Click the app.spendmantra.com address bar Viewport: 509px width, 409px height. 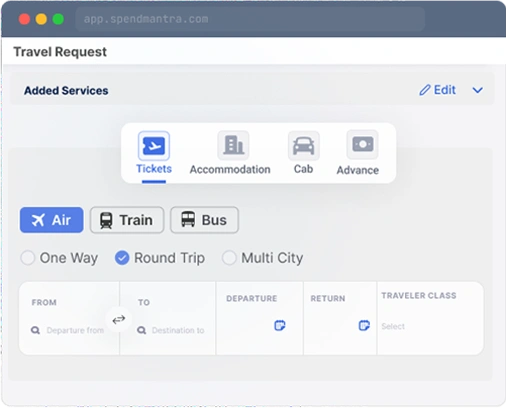click(x=250, y=19)
